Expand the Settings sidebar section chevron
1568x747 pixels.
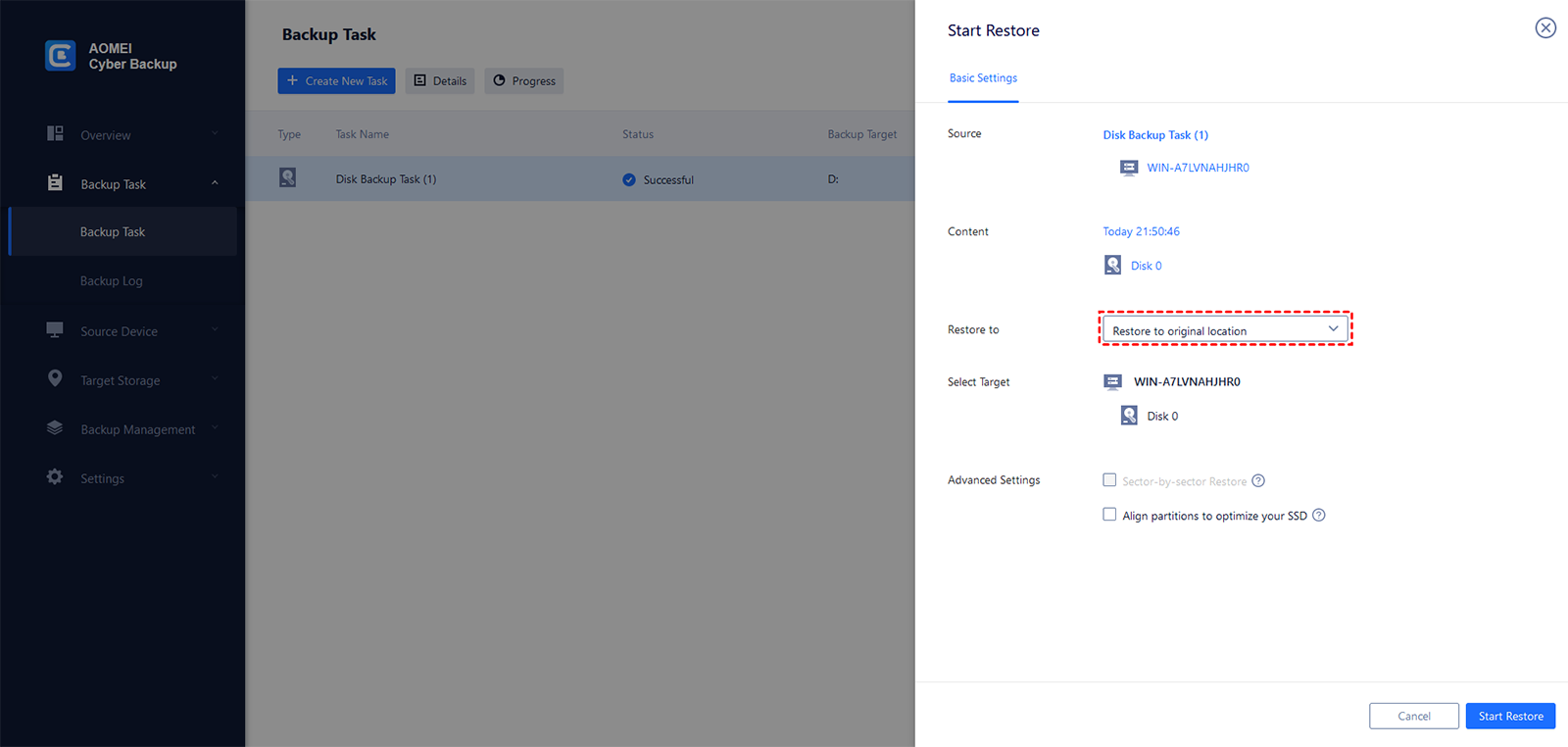(215, 477)
